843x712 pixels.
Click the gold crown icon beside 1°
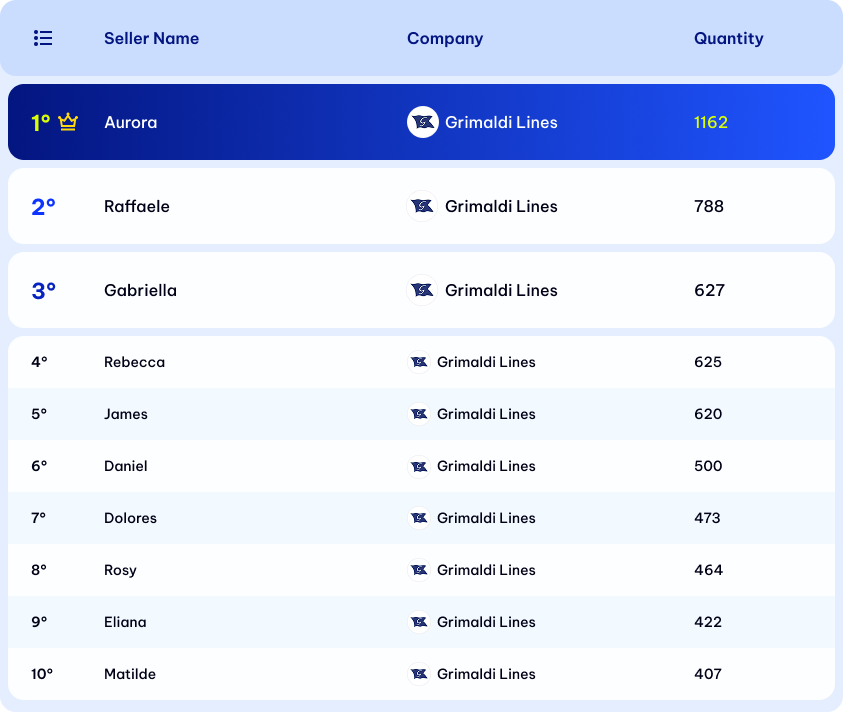[68, 122]
